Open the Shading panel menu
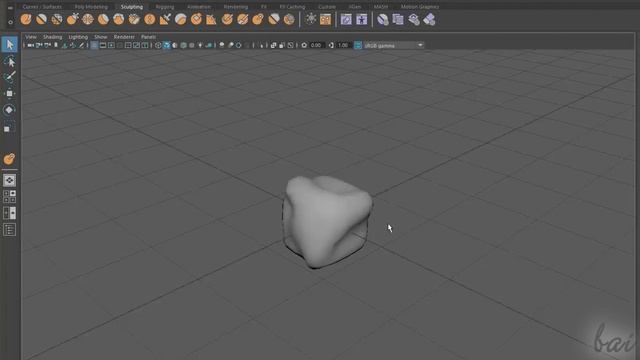This screenshot has height=360, width=640. click(x=53, y=37)
